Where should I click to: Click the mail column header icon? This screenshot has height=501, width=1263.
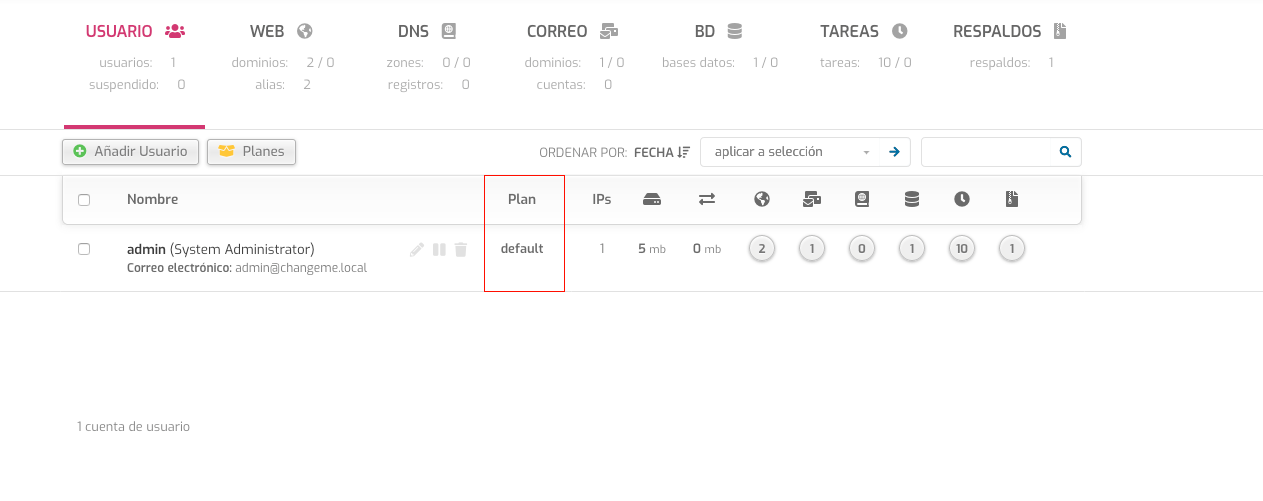click(x=812, y=199)
